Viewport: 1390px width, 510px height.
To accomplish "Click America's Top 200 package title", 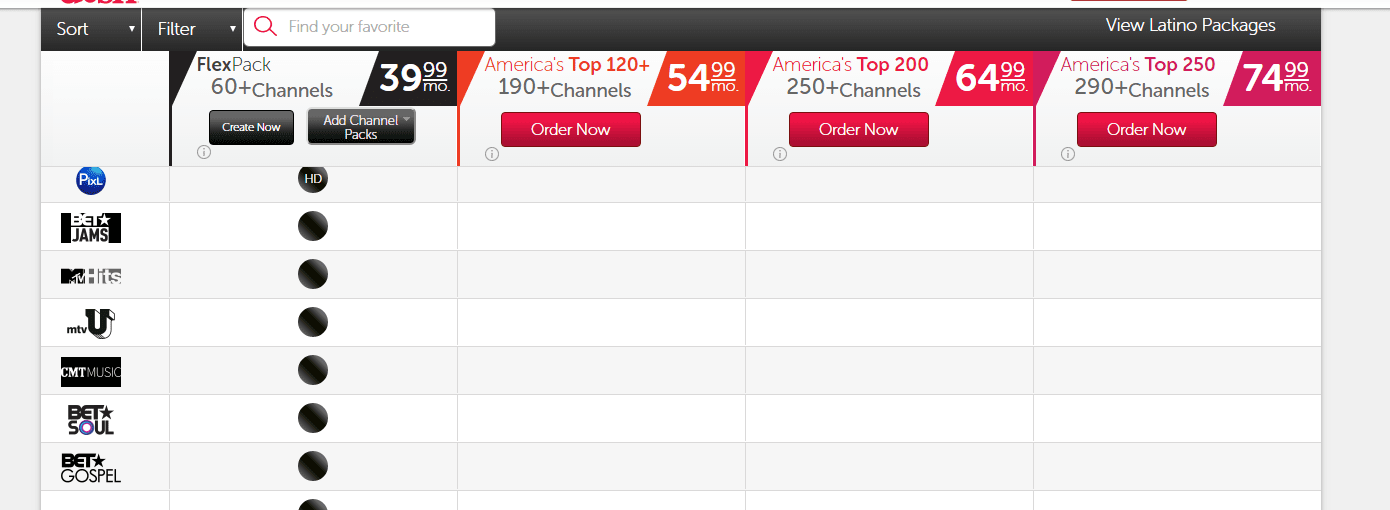I will pyautogui.click(x=851, y=65).
